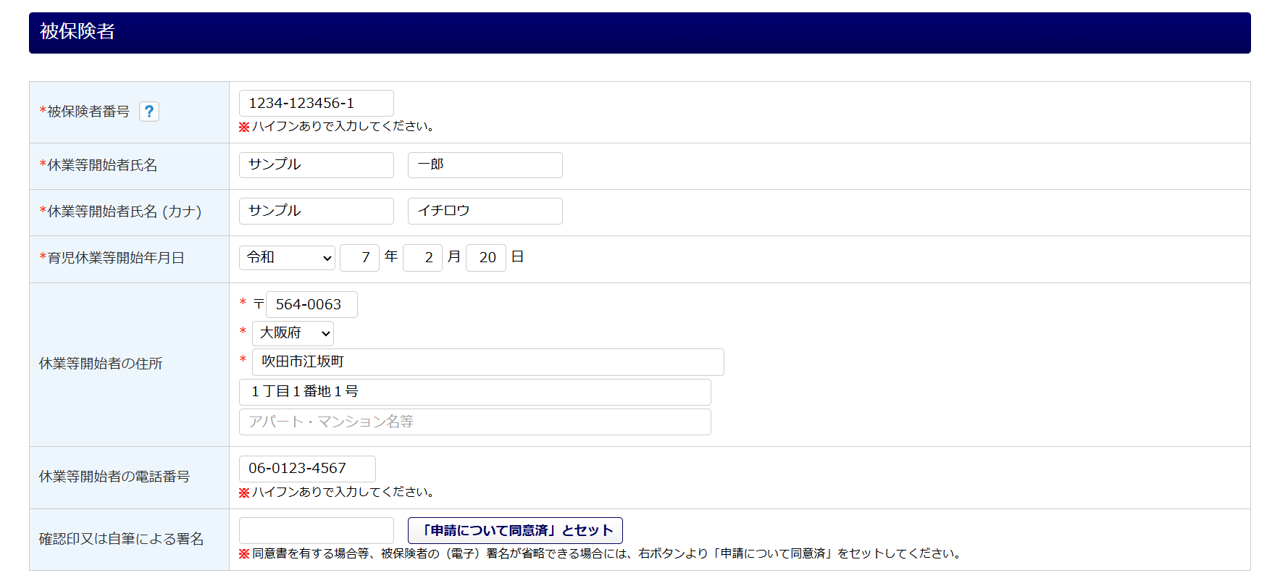Click the city address field 吹田市江坂町
The width and height of the screenshot is (1280, 586).
(488, 362)
